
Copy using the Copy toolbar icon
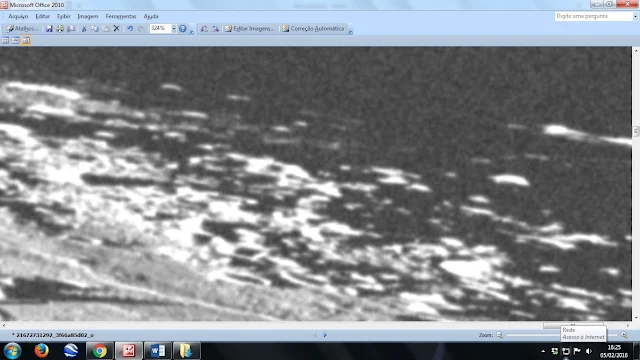coord(95,29)
